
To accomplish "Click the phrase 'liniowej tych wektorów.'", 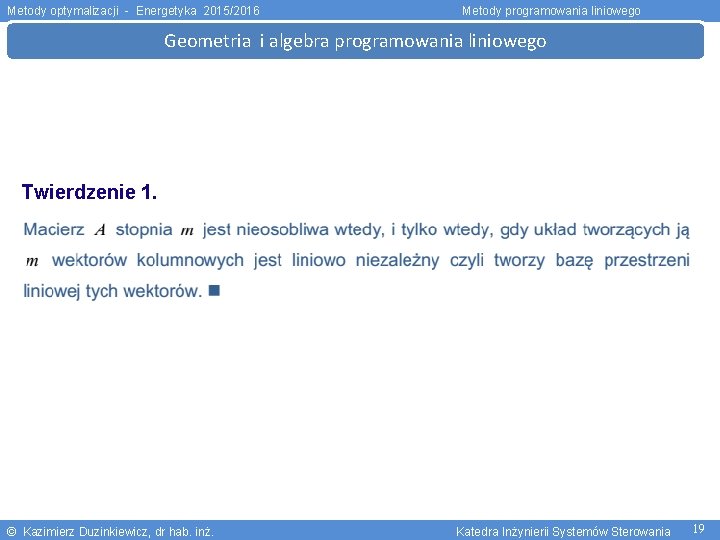I will click(112, 291).
